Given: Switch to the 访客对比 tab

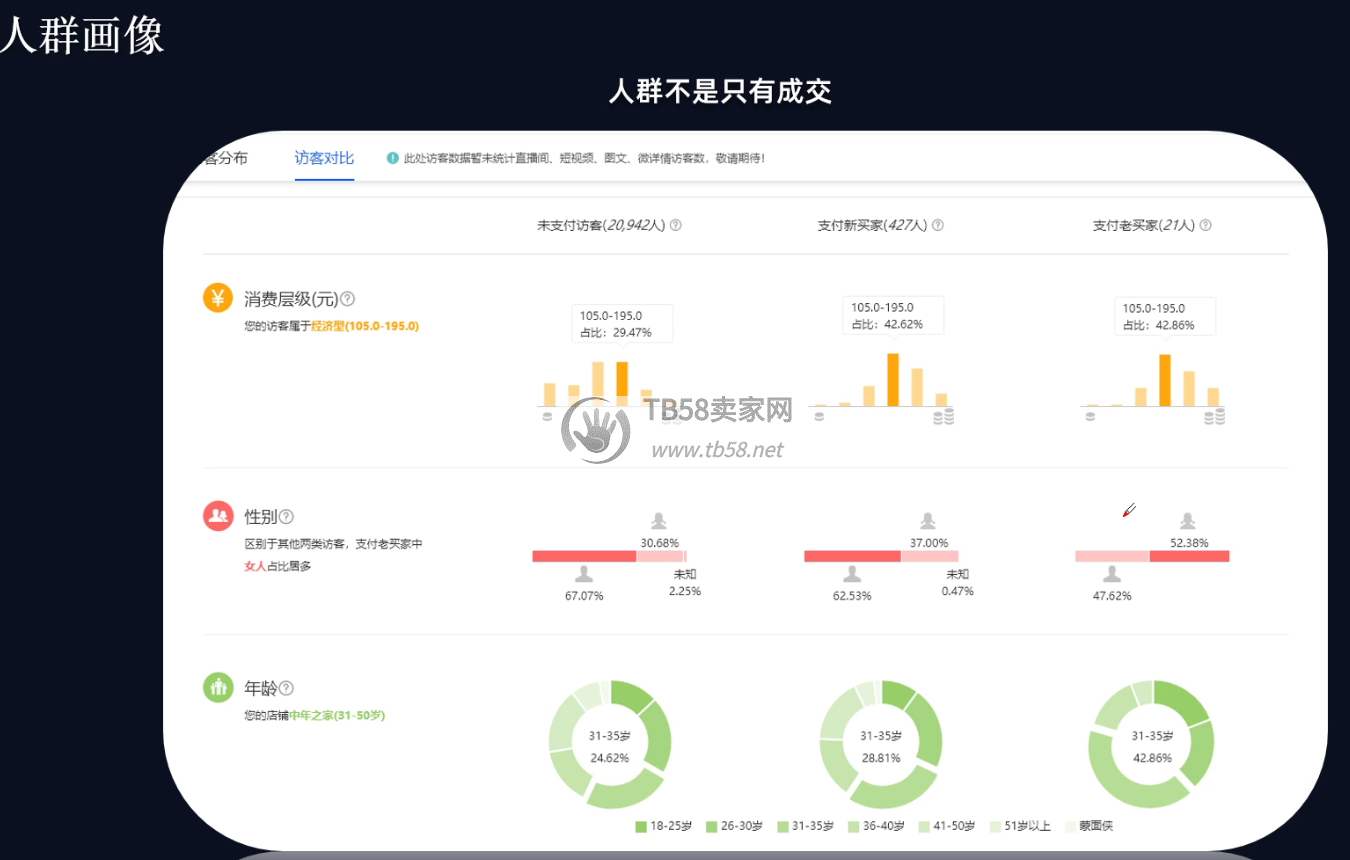Looking at the screenshot, I should click(x=324, y=158).
